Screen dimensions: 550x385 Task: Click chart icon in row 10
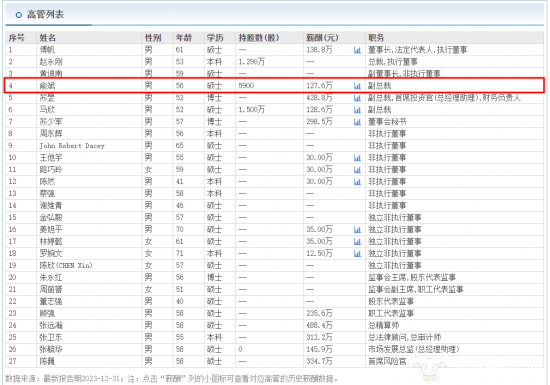tap(357, 157)
